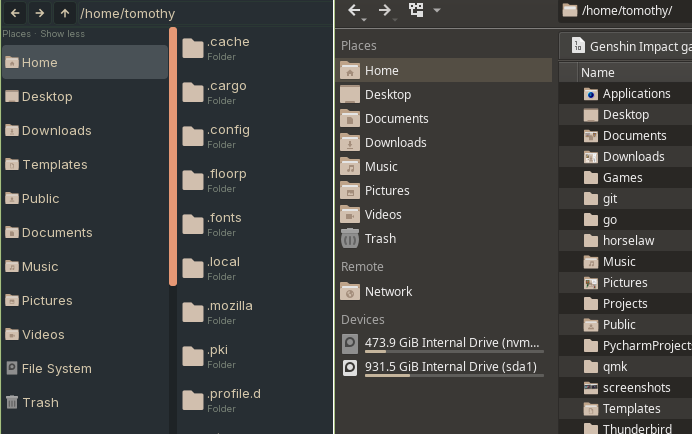This screenshot has width=692, height=434.
Task: Click the orange vertical scrollbar
Action: [x=173, y=156]
